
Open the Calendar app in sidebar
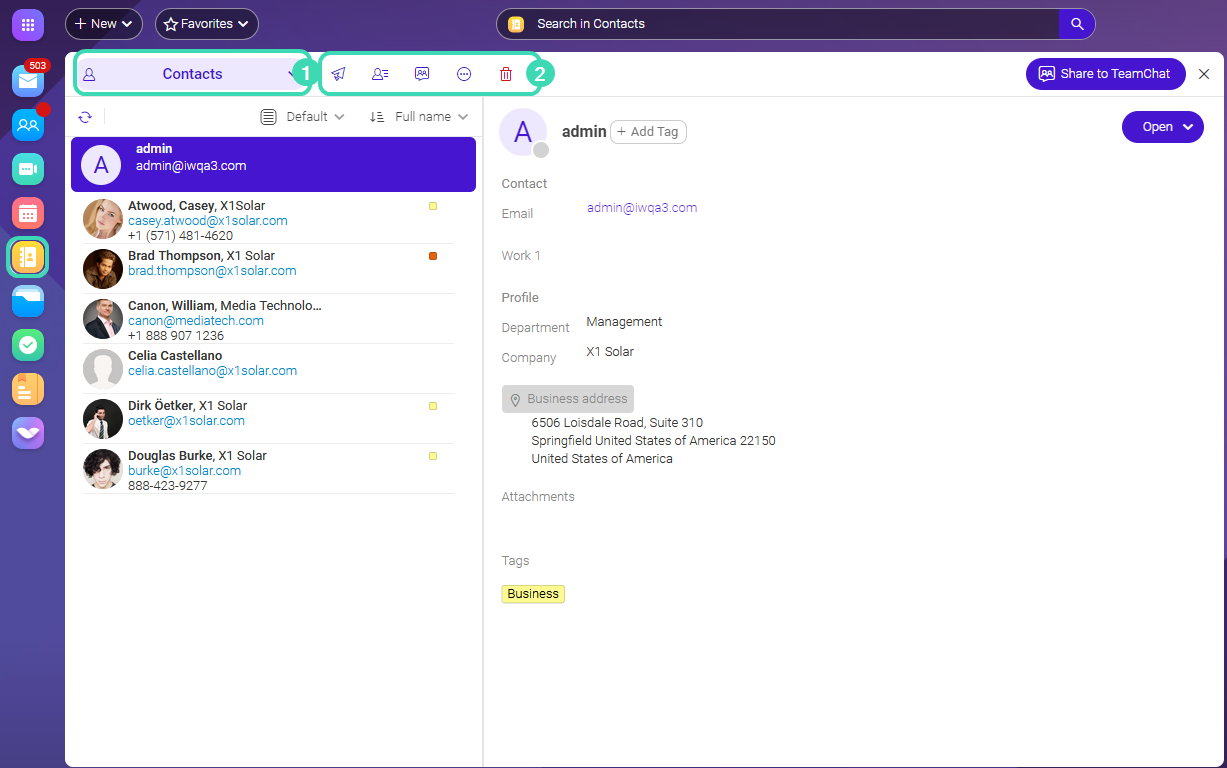[27, 213]
